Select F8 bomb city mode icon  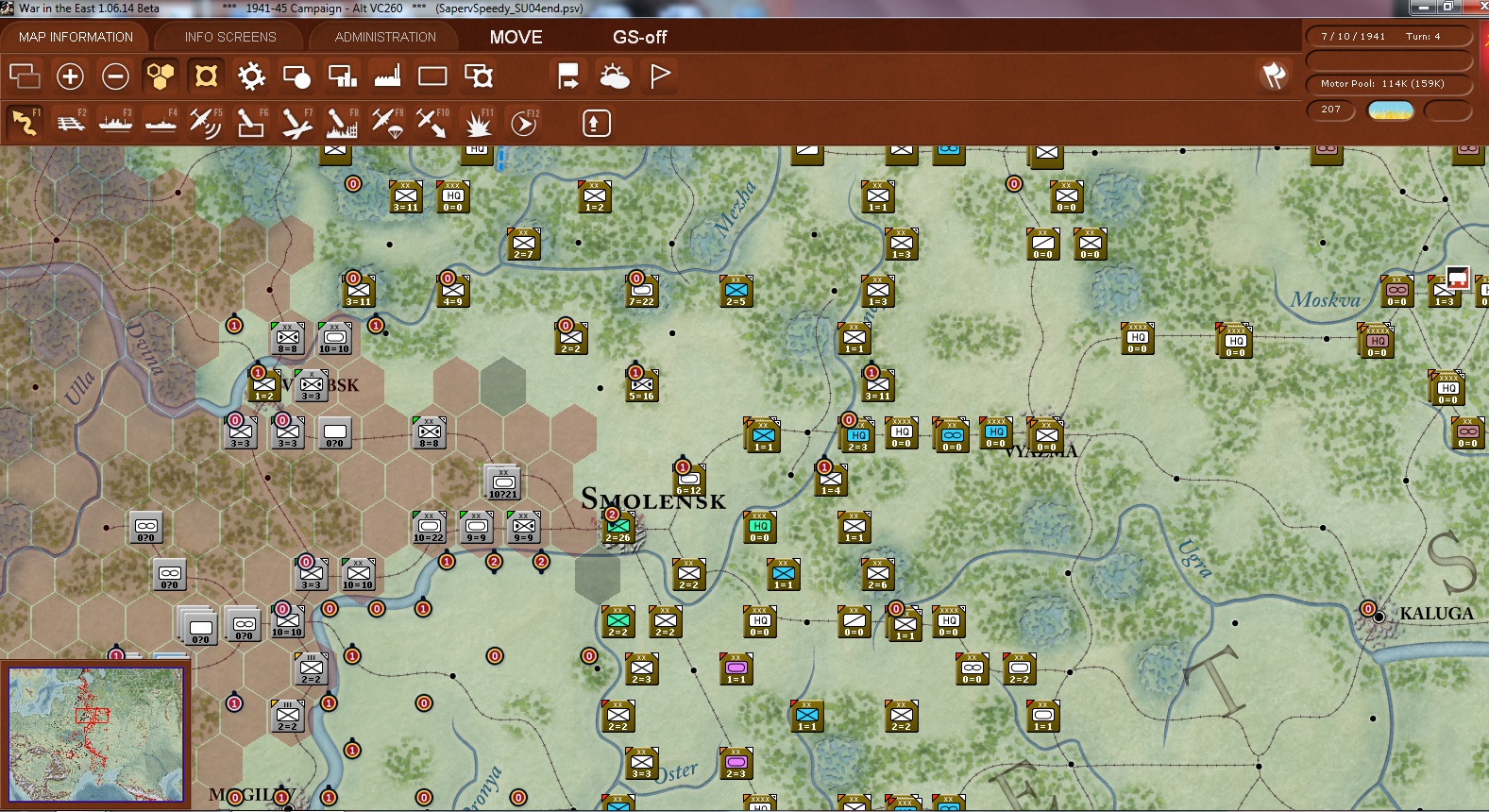click(x=342, y=123)
